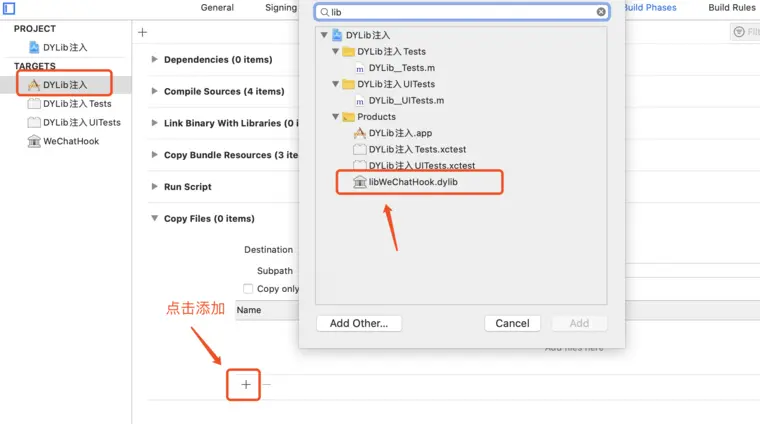Viewport: 760px width, 424px height.
Task: Click the DYLib__UITests.m file icon
Action: (360, 101)
